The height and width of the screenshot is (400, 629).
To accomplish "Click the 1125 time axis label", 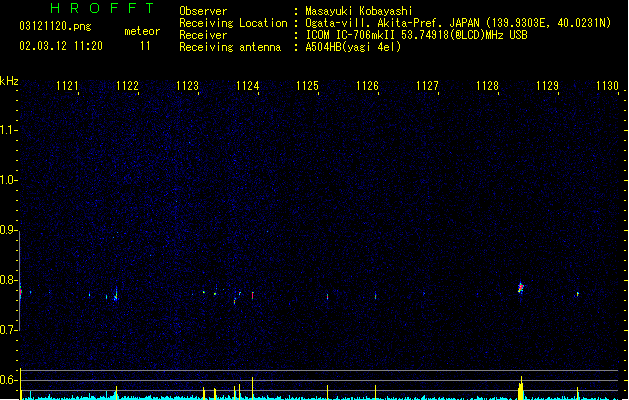I will 307,86.
